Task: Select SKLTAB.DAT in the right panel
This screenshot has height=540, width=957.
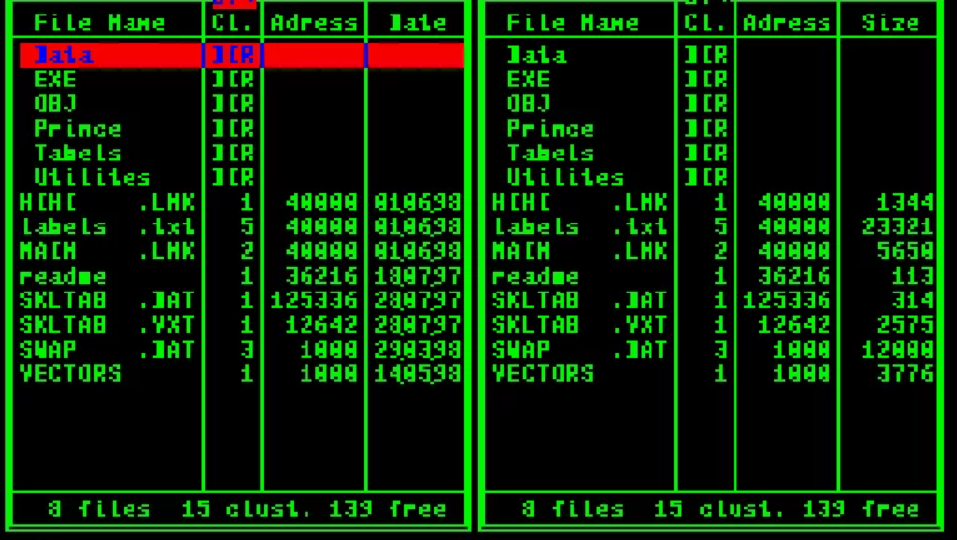Action: (580, 300)
